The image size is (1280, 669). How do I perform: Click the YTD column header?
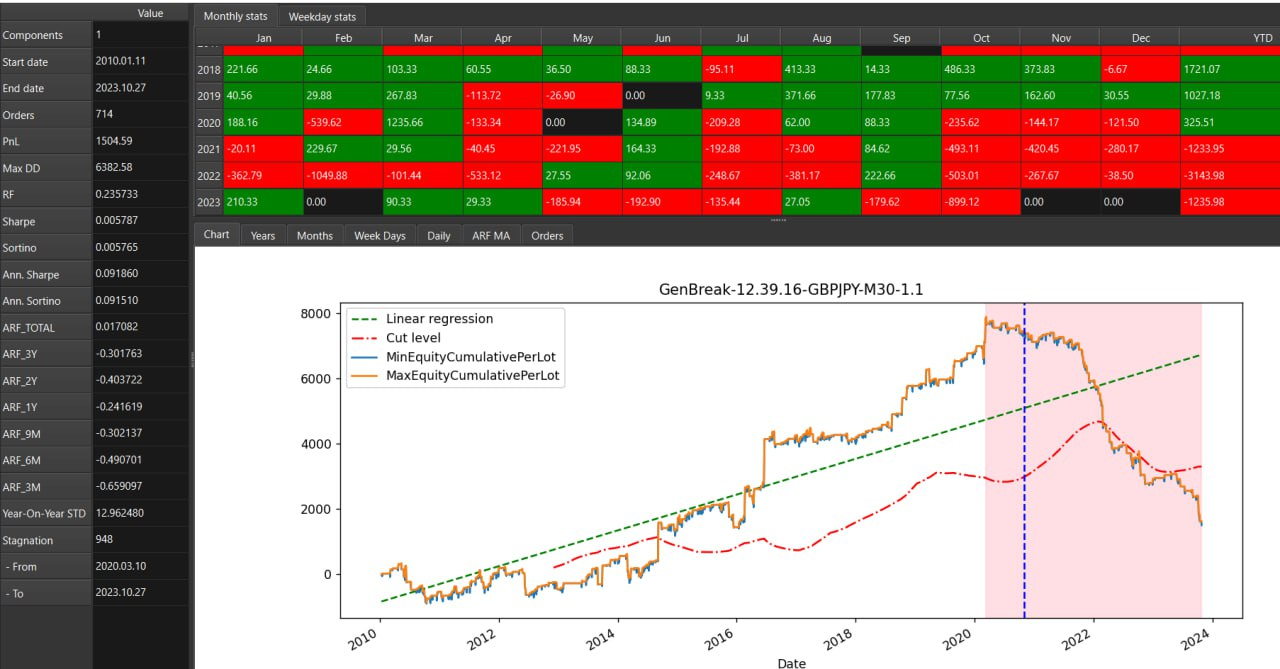point(1230,37)
